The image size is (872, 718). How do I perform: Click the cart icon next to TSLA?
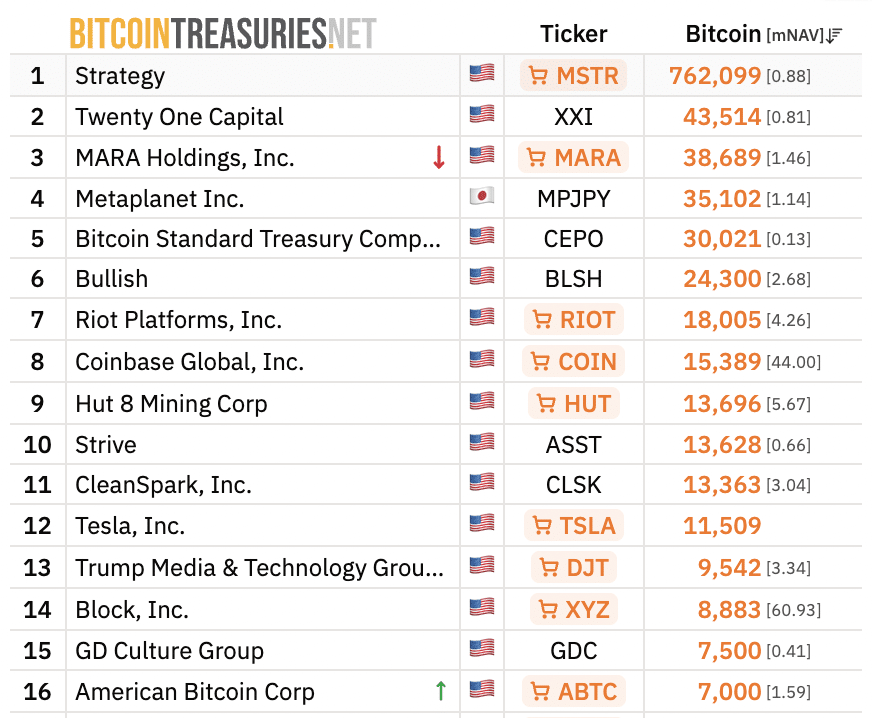point(542,526)
